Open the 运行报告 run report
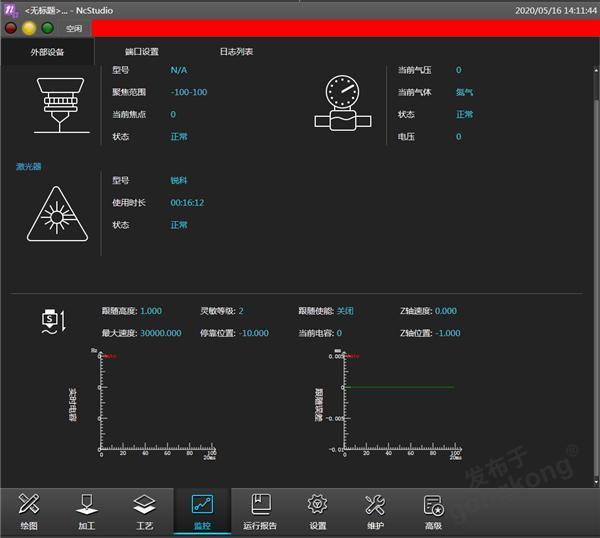The width and height of the screenshot is (600, 538). tap(260, 511)
